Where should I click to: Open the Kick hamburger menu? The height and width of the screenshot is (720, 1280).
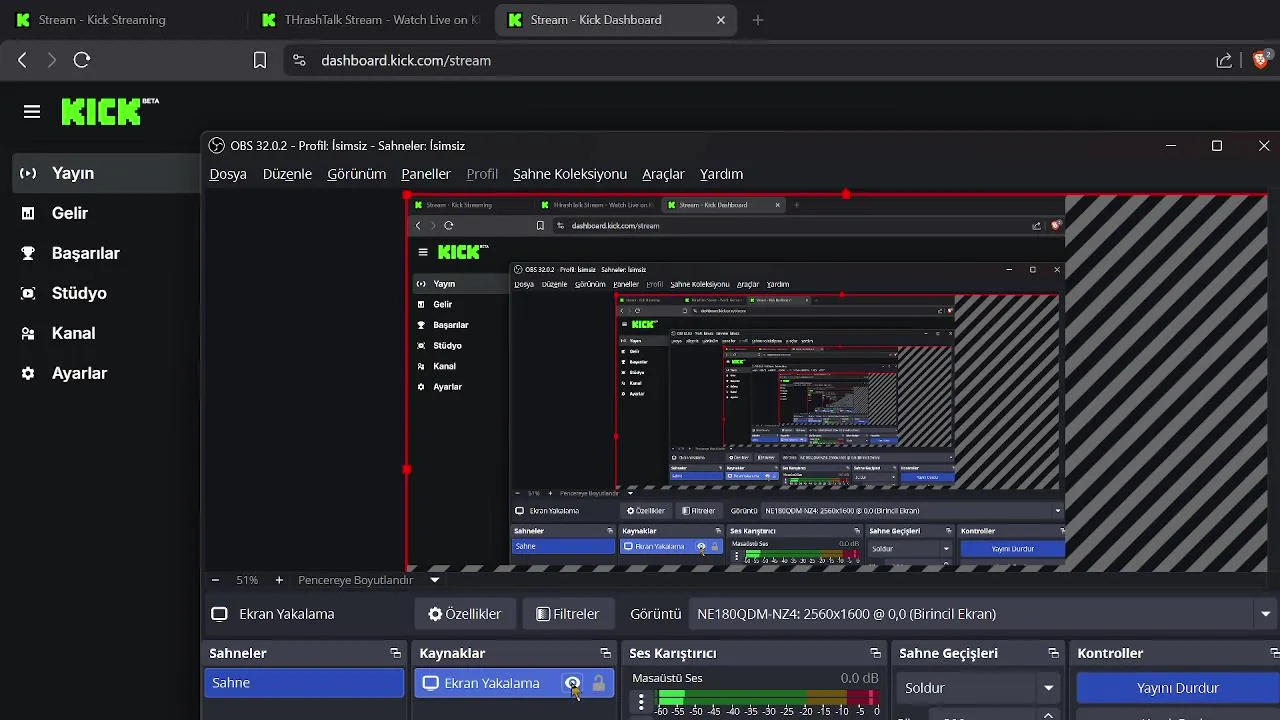tap(32, 112)
